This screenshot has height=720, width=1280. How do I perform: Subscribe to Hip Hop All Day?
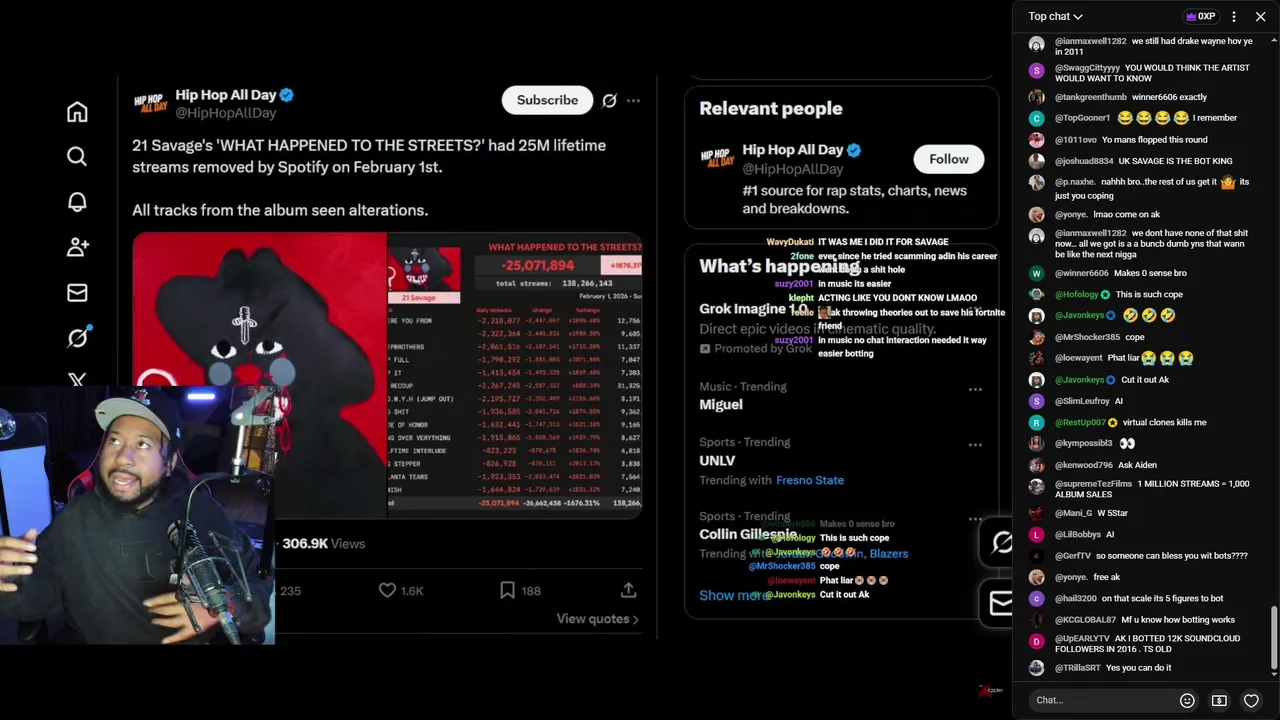click(x=547, y=100)
